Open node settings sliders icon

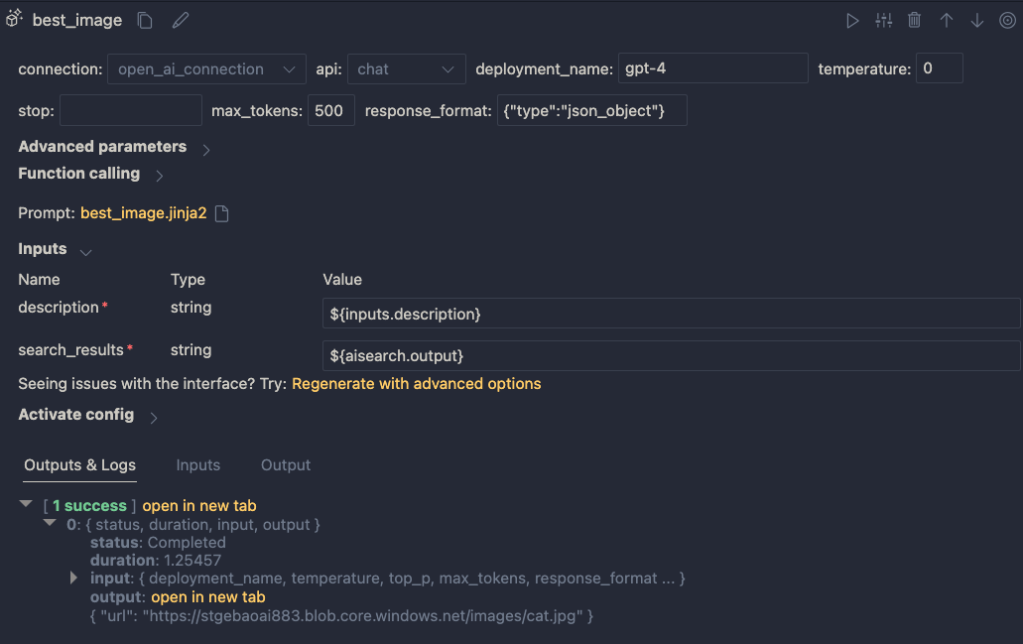(x=883, y=20)
